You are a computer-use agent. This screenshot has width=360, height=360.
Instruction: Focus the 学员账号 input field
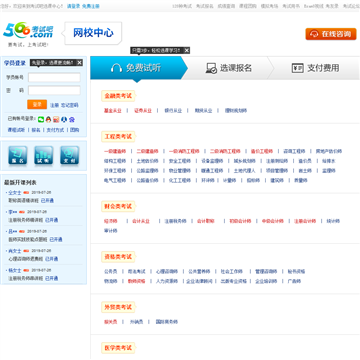[54, 77]
